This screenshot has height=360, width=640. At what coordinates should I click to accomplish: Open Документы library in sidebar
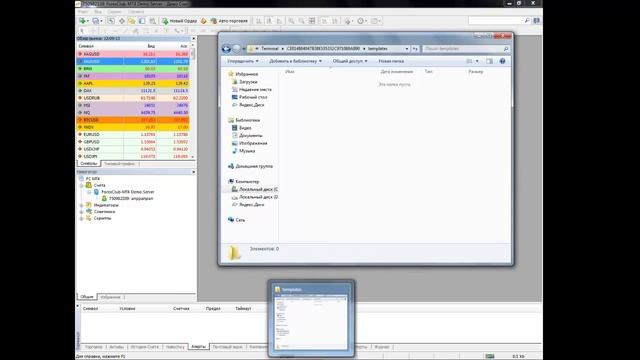250,136
